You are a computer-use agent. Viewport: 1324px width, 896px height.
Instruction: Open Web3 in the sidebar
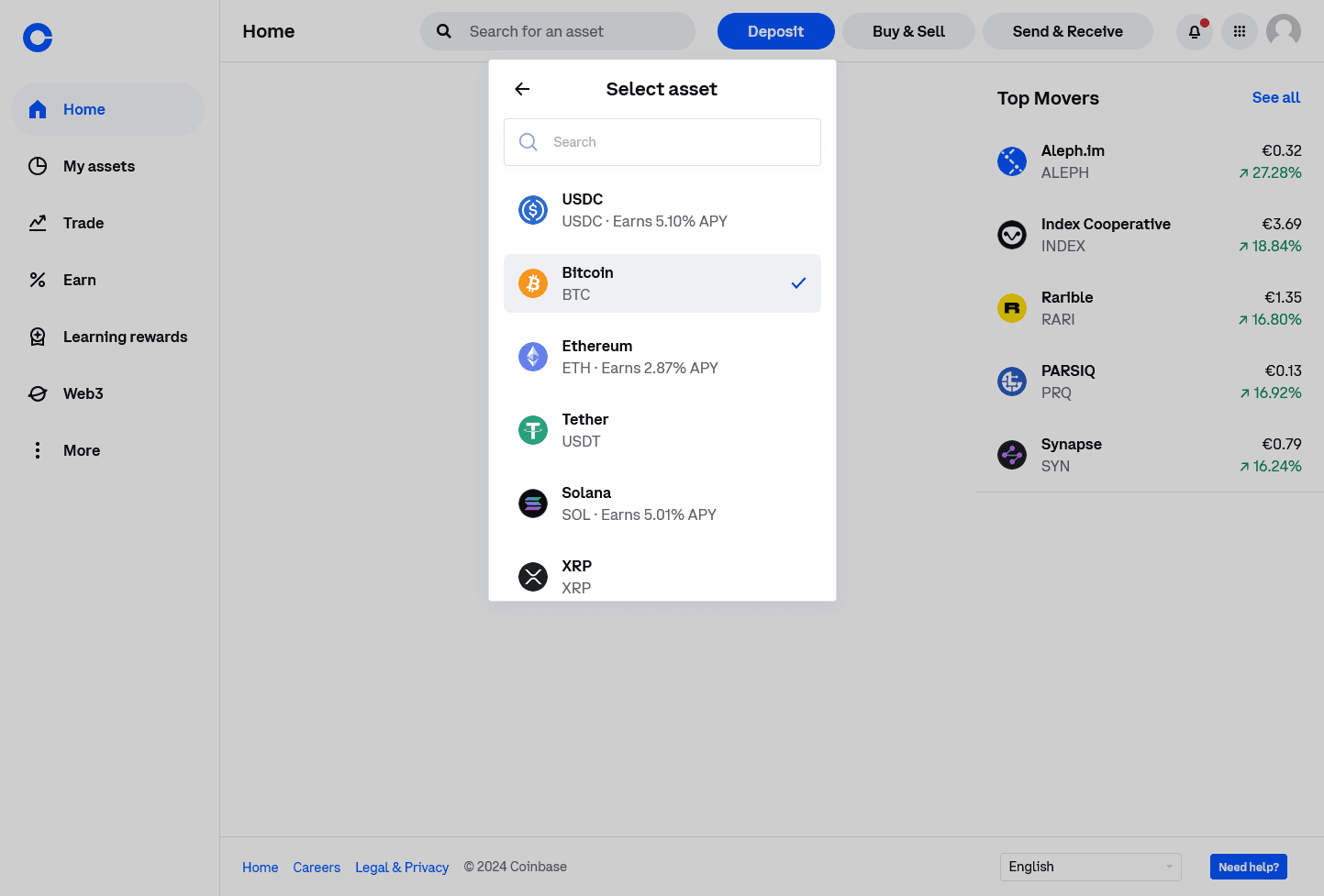click(x=107, y=393)
